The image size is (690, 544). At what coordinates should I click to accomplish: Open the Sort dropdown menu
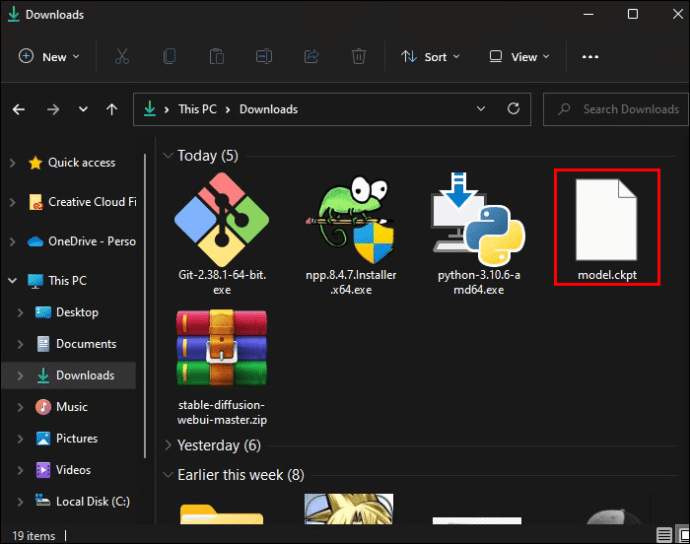(430, 57)
